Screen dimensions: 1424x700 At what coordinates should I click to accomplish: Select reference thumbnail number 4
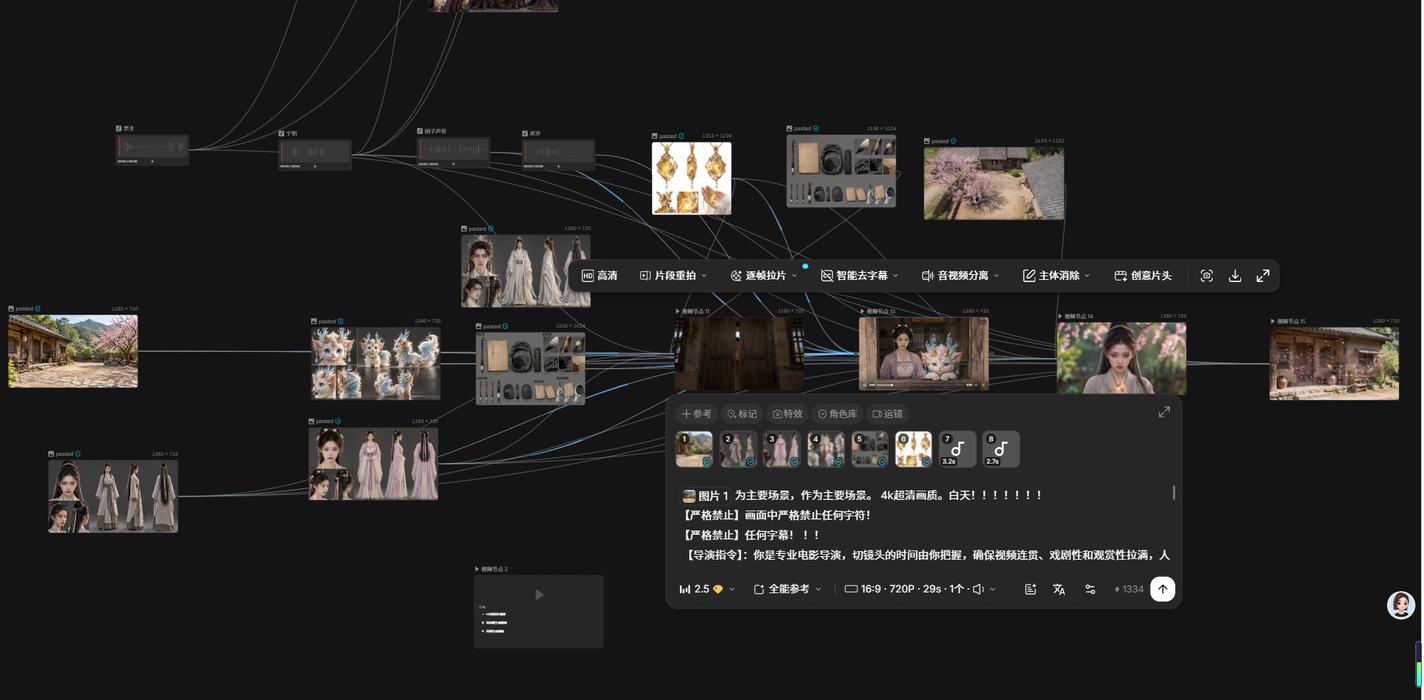coord(826,450)
